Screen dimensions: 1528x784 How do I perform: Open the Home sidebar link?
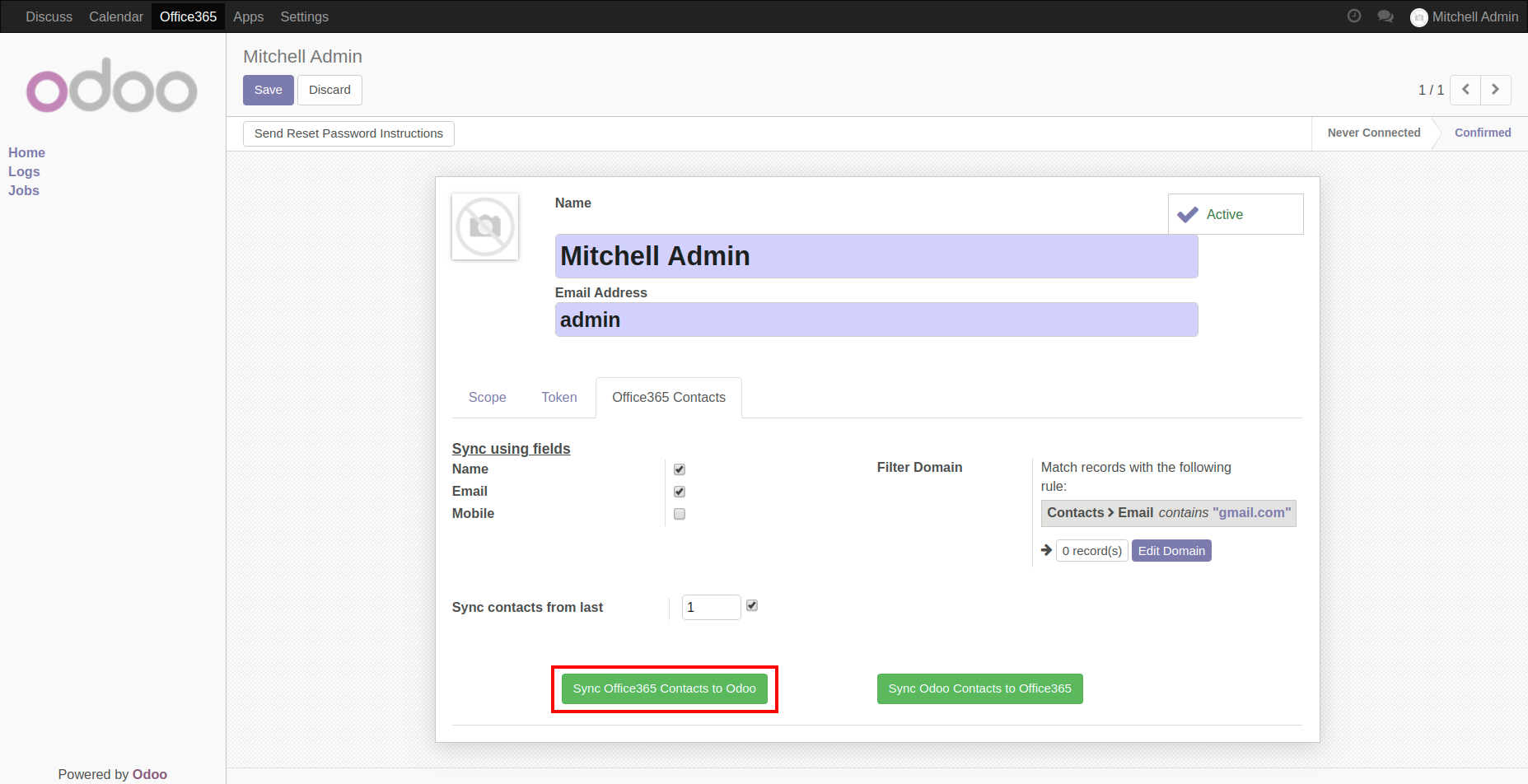26,152
